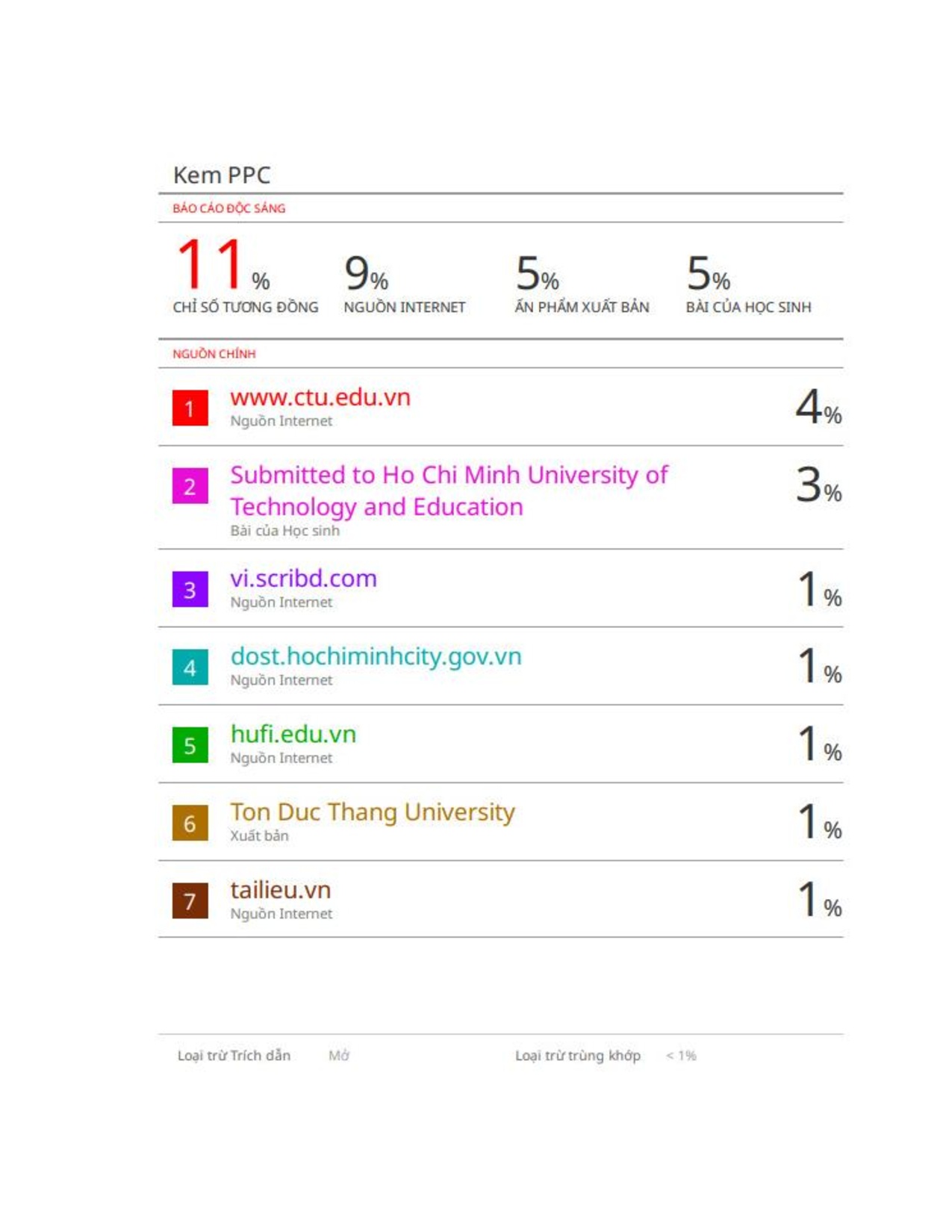Click the teal number 4 source badge
This screenshot has width=952, height=1232.
(190, 668)
